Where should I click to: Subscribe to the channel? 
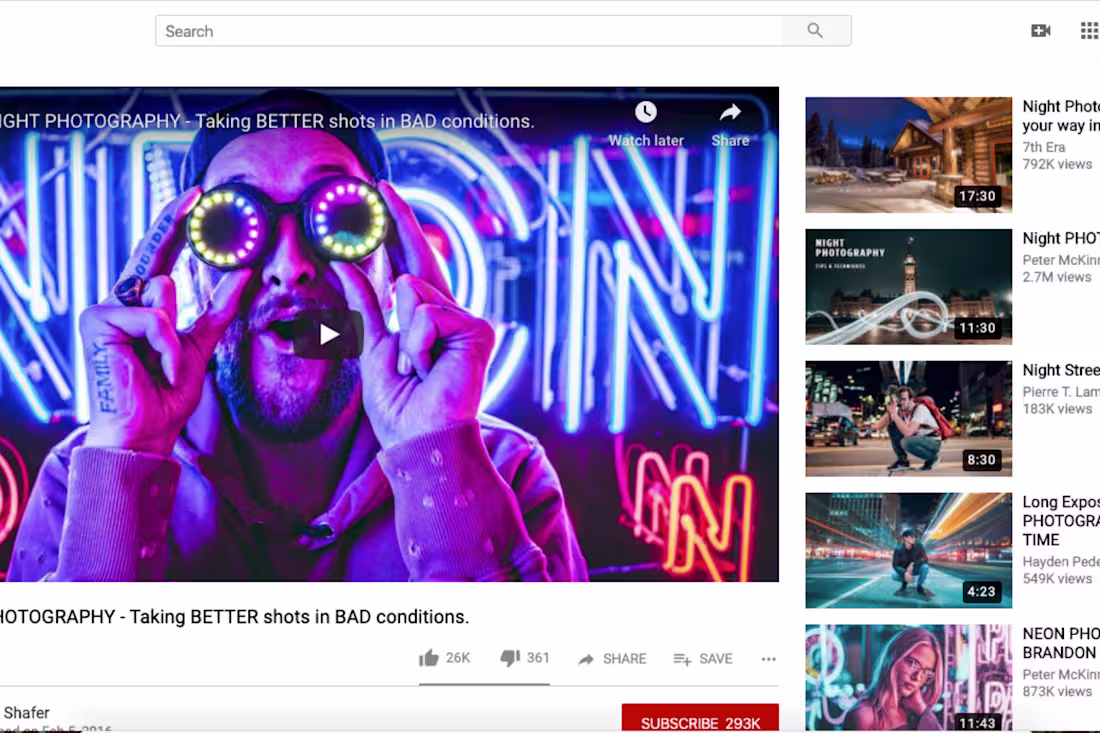[x=700, y=723]
